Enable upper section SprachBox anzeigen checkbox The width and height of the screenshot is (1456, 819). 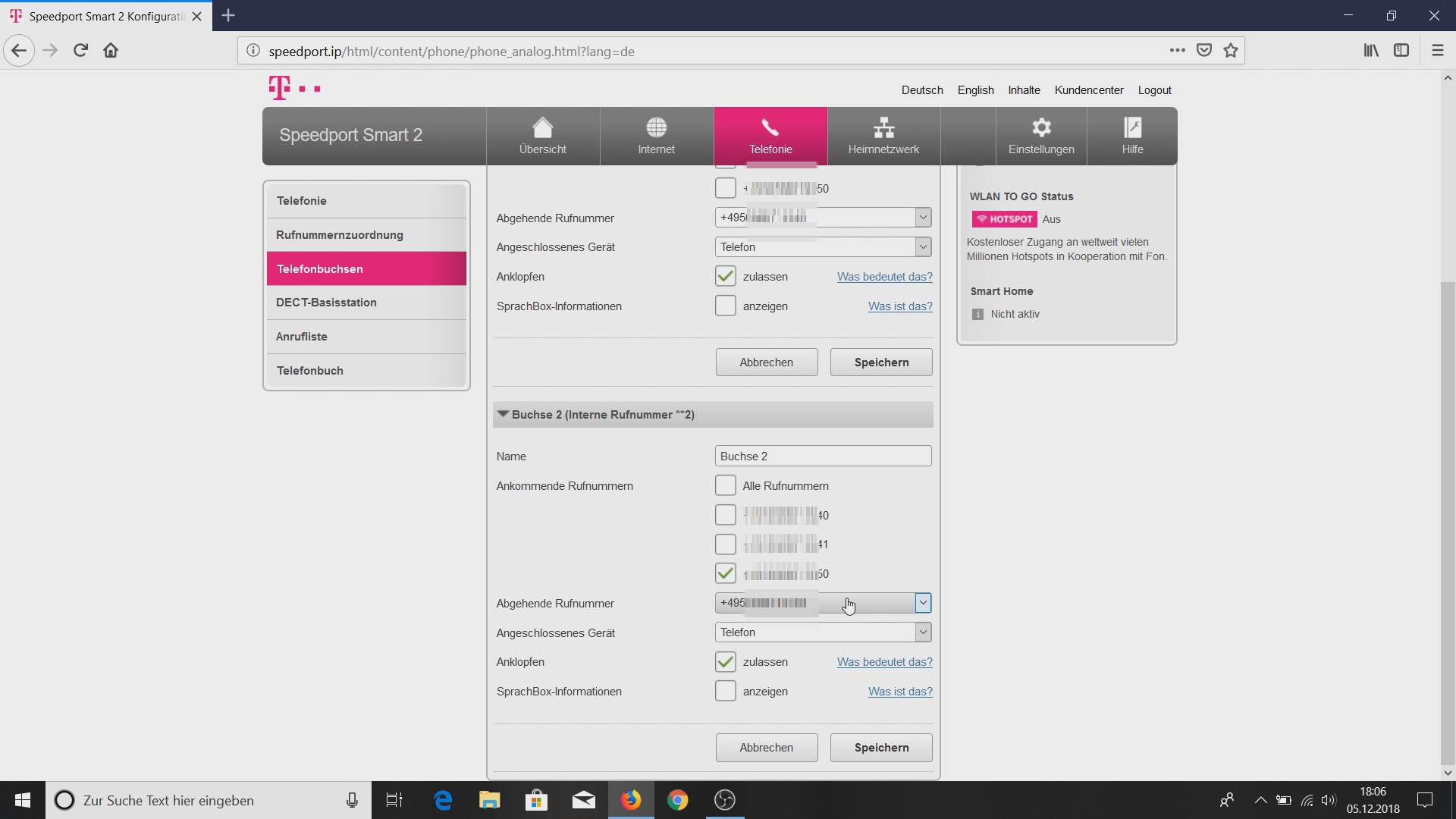coord(726,306)
